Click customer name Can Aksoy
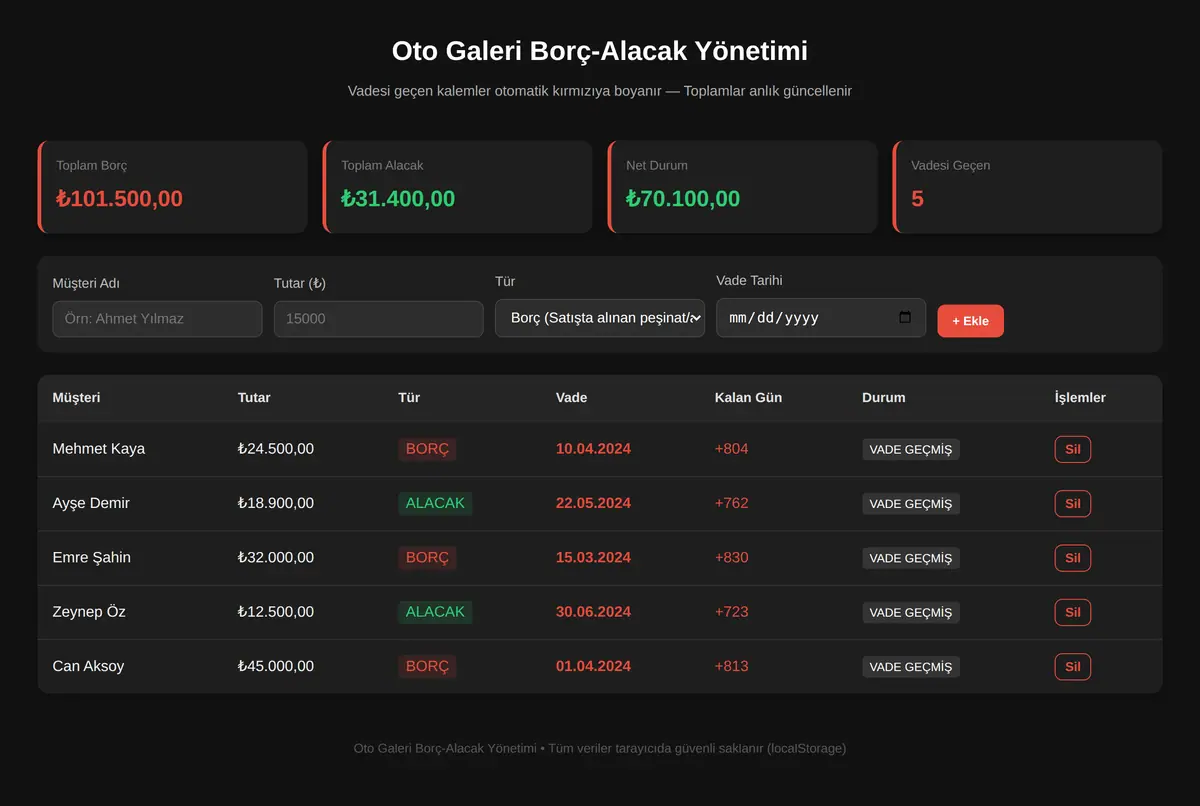Image resolution: width=1200 pixels, height=806 pixels. (x=88, y=666)
